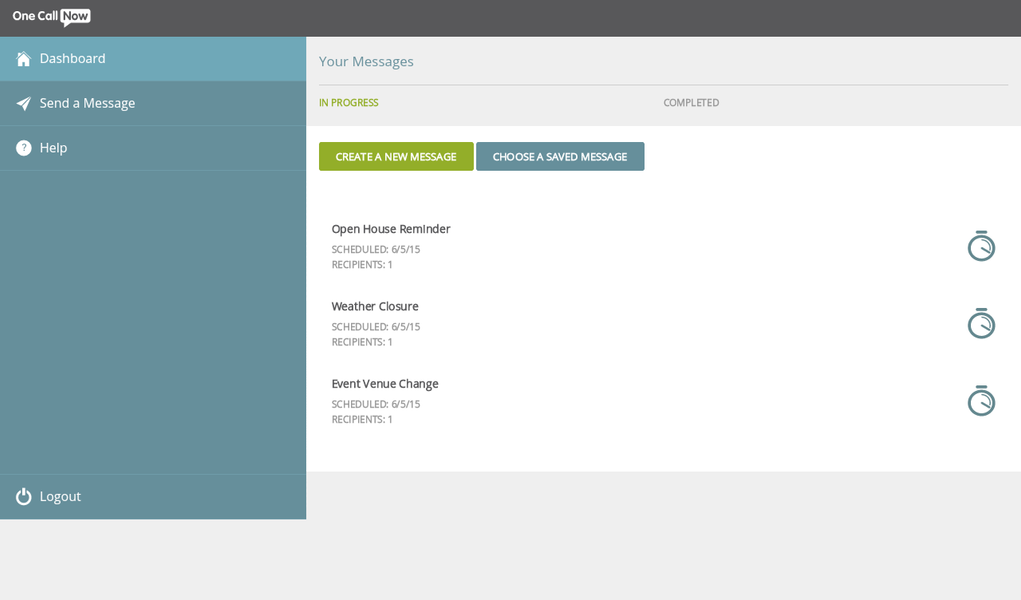This screenshot has height=600, width=1021.
Task: Switch to the In Progress tab
Action: [348, 103]
